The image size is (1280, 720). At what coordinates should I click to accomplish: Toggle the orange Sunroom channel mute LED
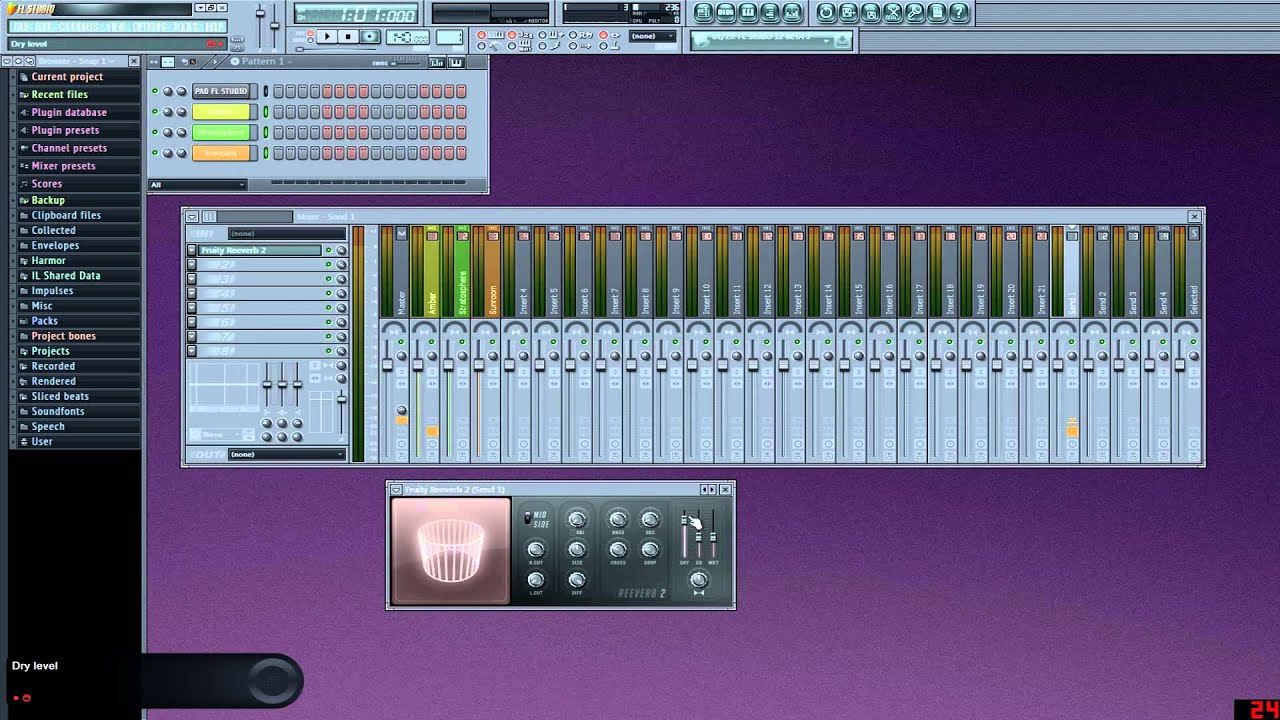[x=155, y=153]
